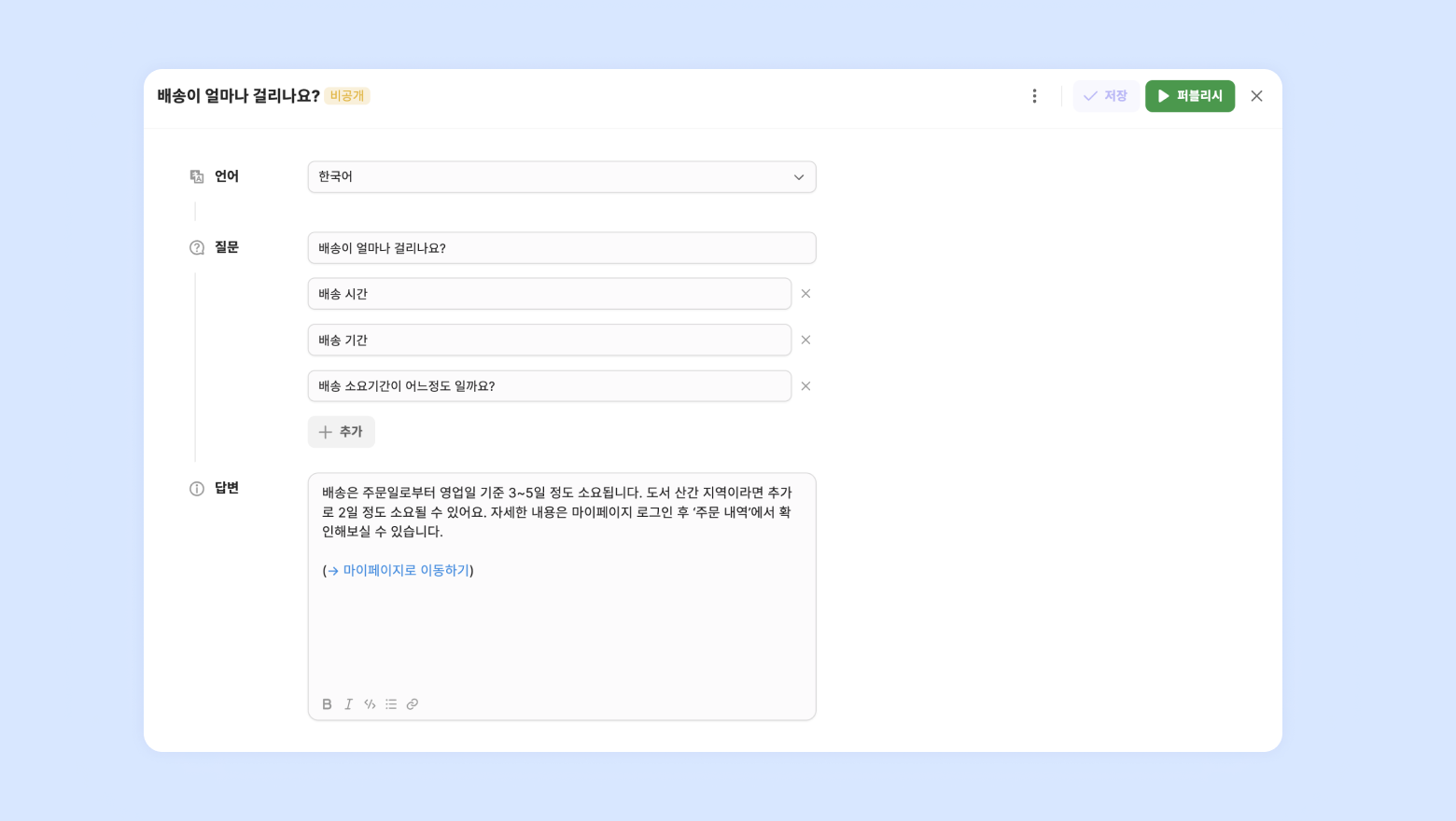Click the info icon beside 답변
Viewport: 1456px width, 821px height.
coord(197,489)
